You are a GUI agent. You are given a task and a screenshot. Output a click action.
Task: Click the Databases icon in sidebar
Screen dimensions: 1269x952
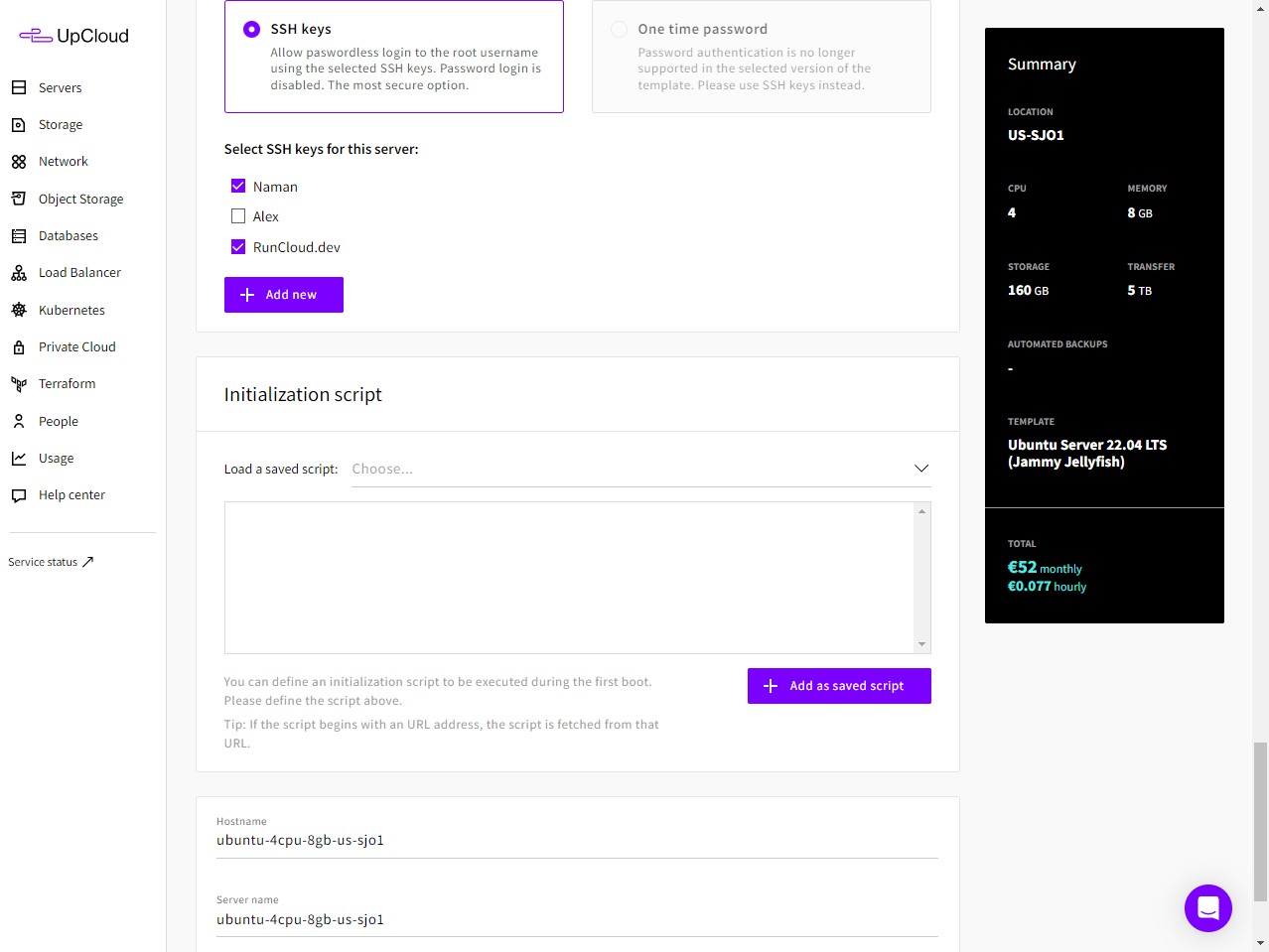(x=19, y=236)
